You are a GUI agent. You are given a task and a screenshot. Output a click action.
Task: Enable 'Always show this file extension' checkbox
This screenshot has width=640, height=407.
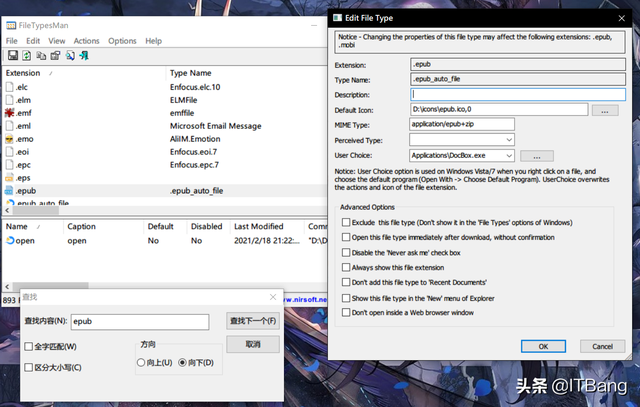pos(346,267)
